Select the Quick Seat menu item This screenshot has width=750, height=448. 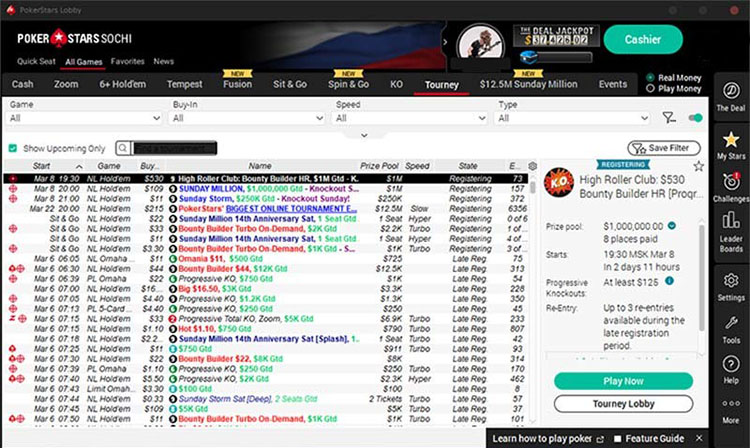[x=35, y=61]
